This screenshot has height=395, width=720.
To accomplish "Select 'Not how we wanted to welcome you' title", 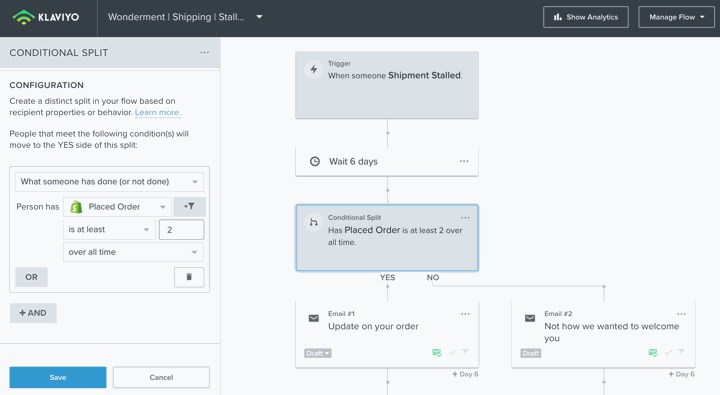I will click(612, 332).
